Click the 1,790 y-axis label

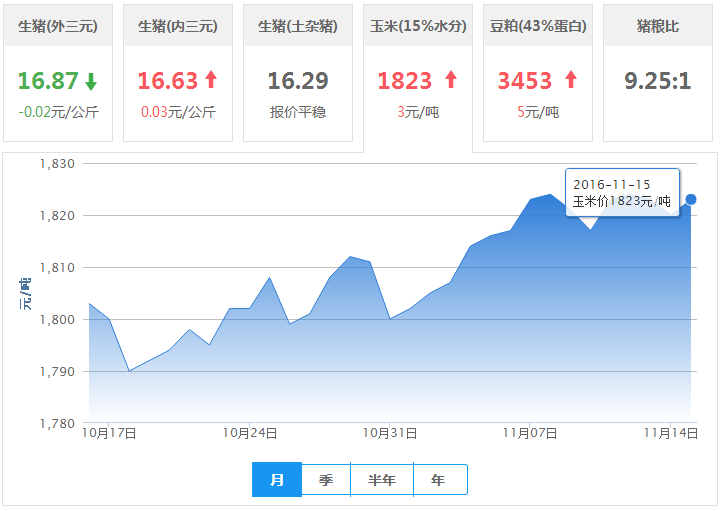58,372
